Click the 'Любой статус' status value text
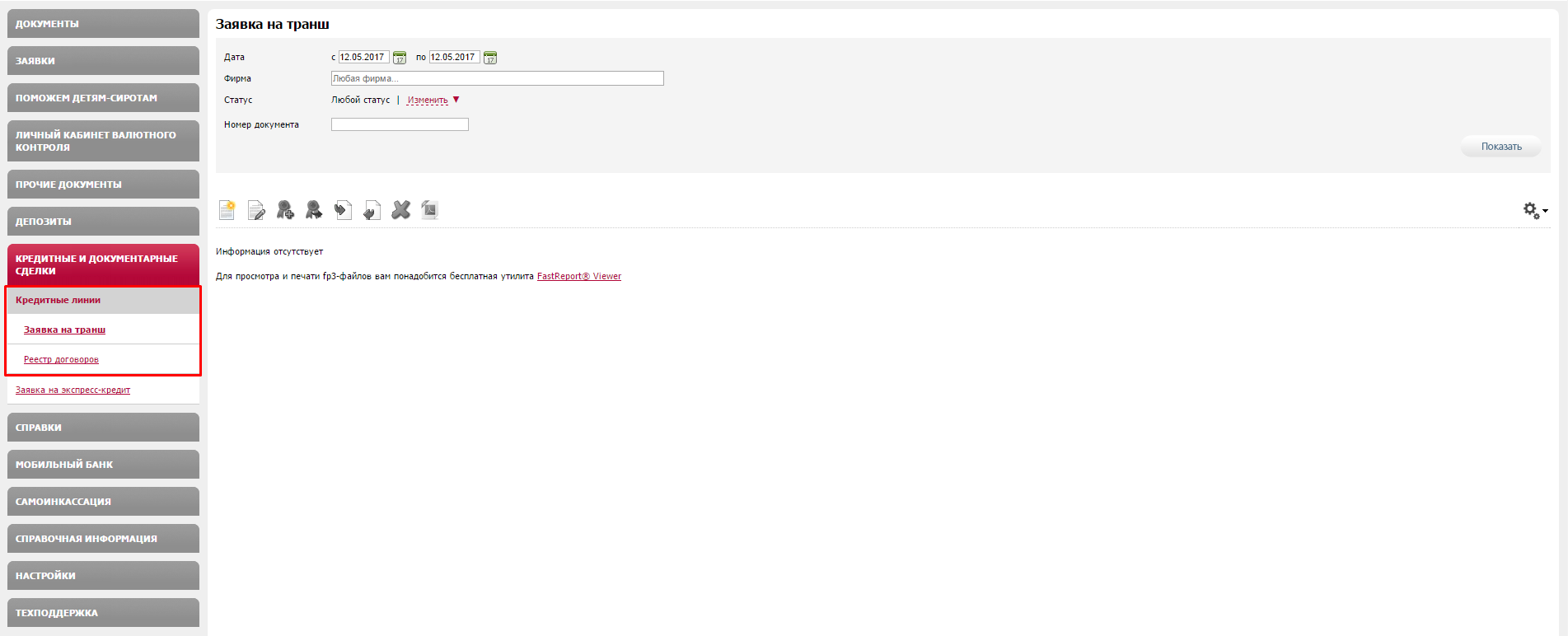The width and height of the screenshot is (1568, 636). (360, 100)
